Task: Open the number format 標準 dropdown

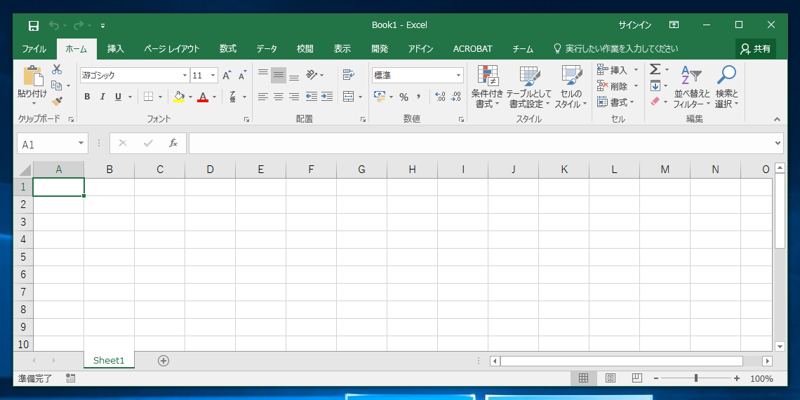Action: [458, 76]
